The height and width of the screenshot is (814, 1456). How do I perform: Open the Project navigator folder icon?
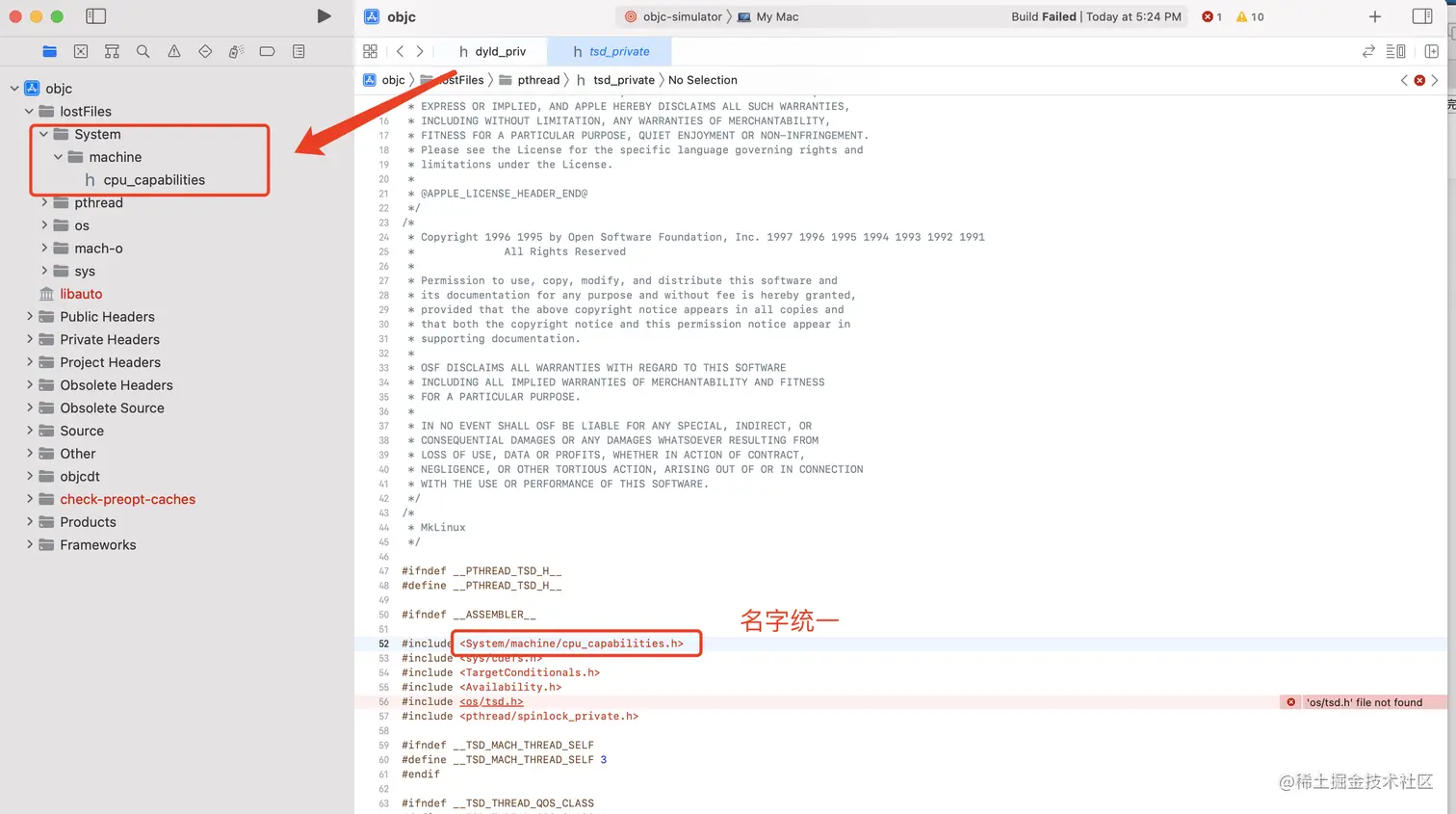pos(50,51)
